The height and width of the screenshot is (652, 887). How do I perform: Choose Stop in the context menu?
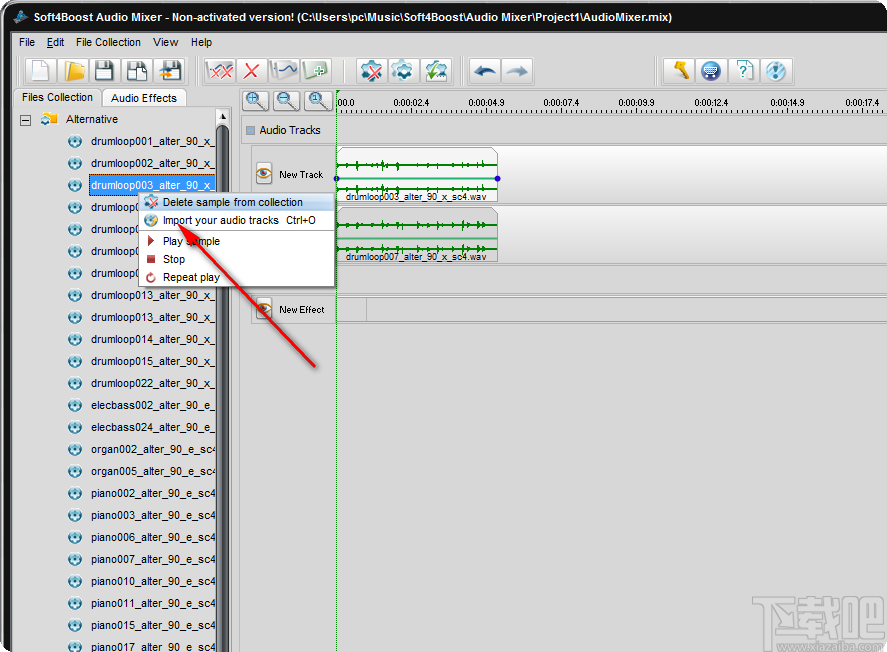coord(236,259)
